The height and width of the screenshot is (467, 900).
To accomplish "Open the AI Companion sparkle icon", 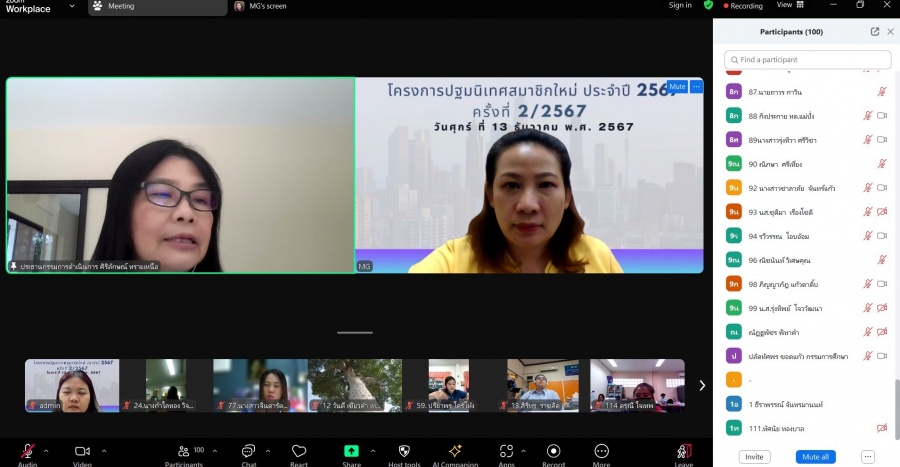I will [x=455, y=451].
